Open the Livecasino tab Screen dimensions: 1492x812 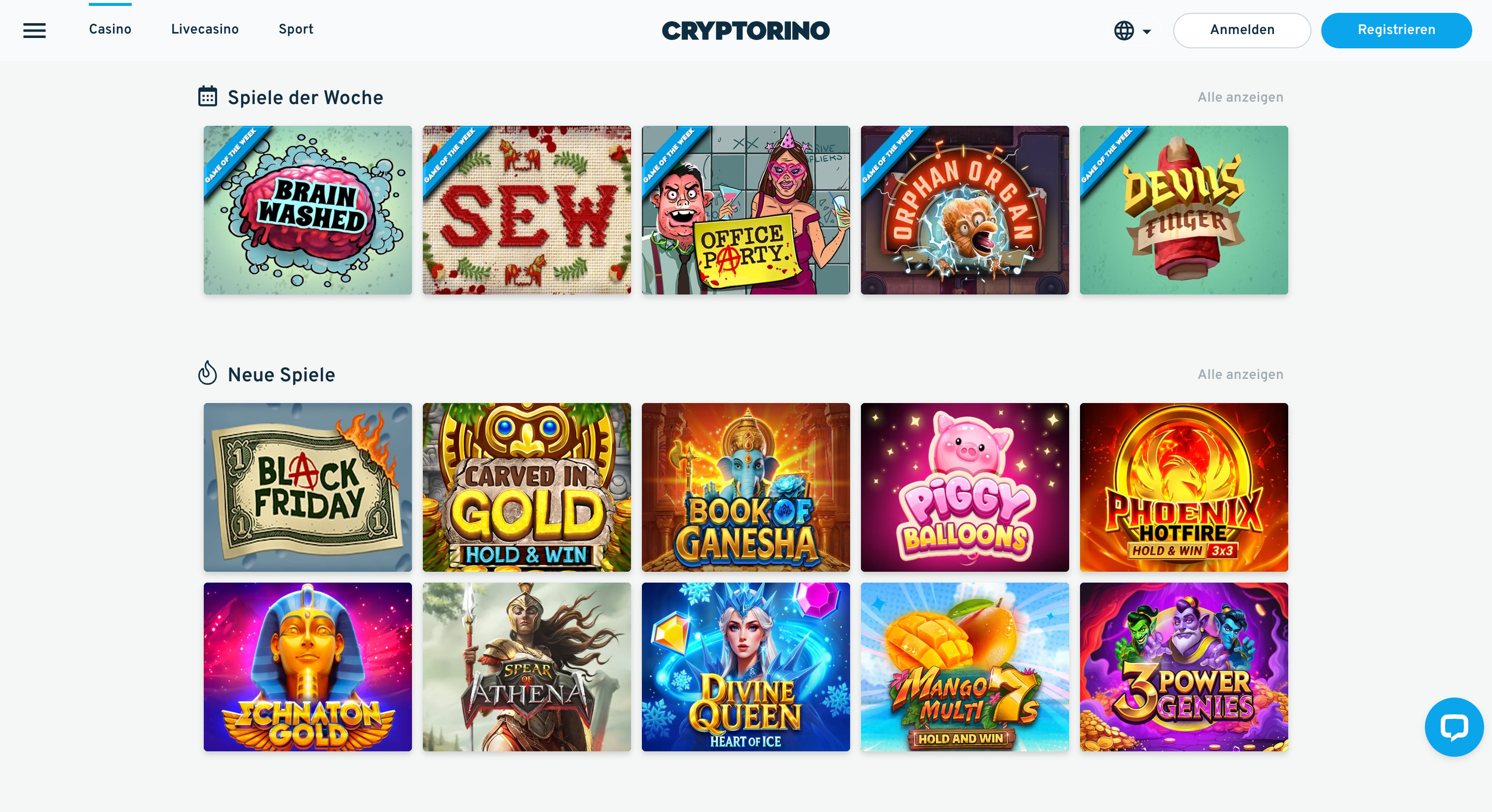click(205, 29)
